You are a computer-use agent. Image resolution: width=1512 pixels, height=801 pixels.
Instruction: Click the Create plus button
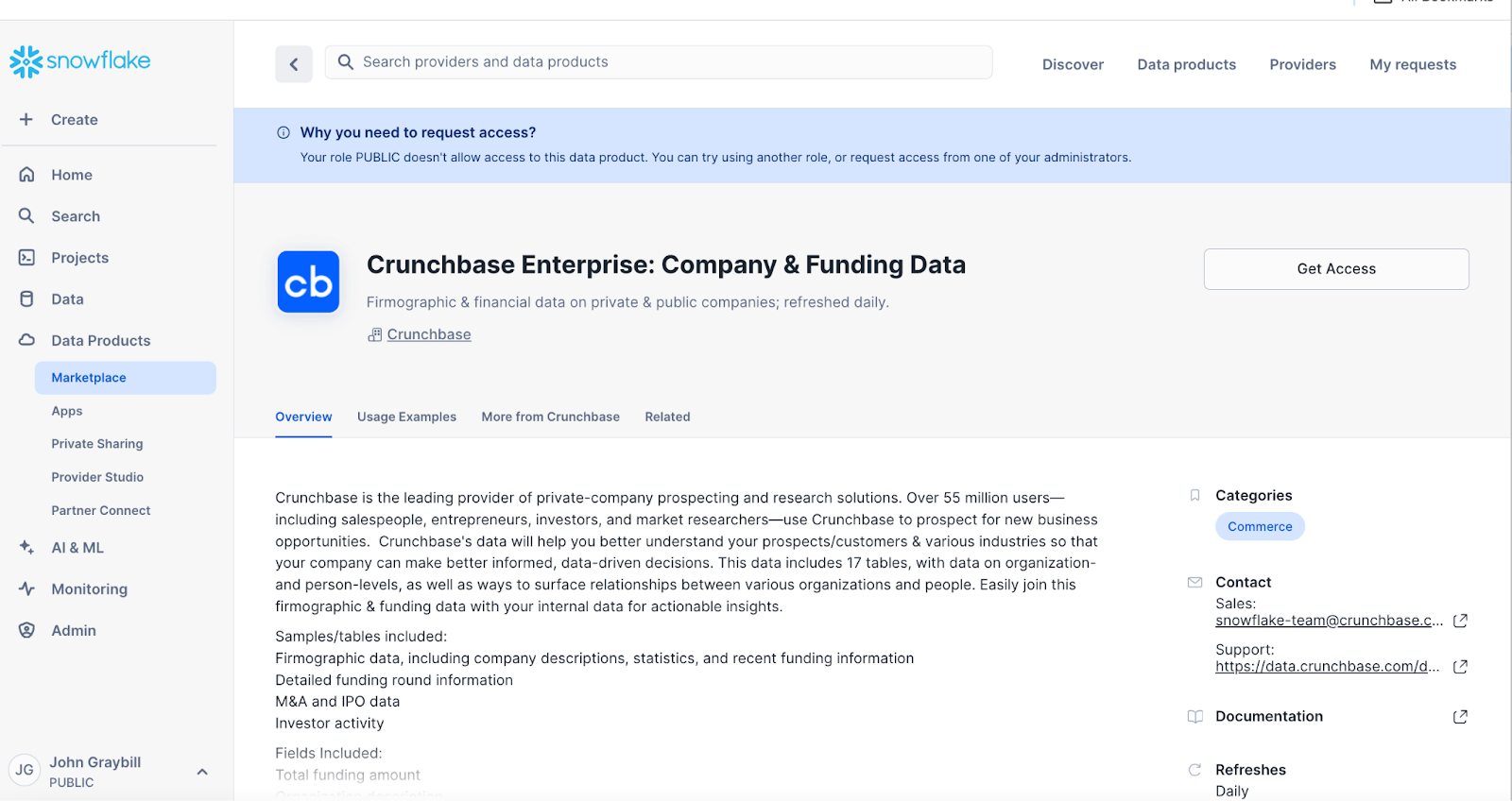tap(26, 120)
